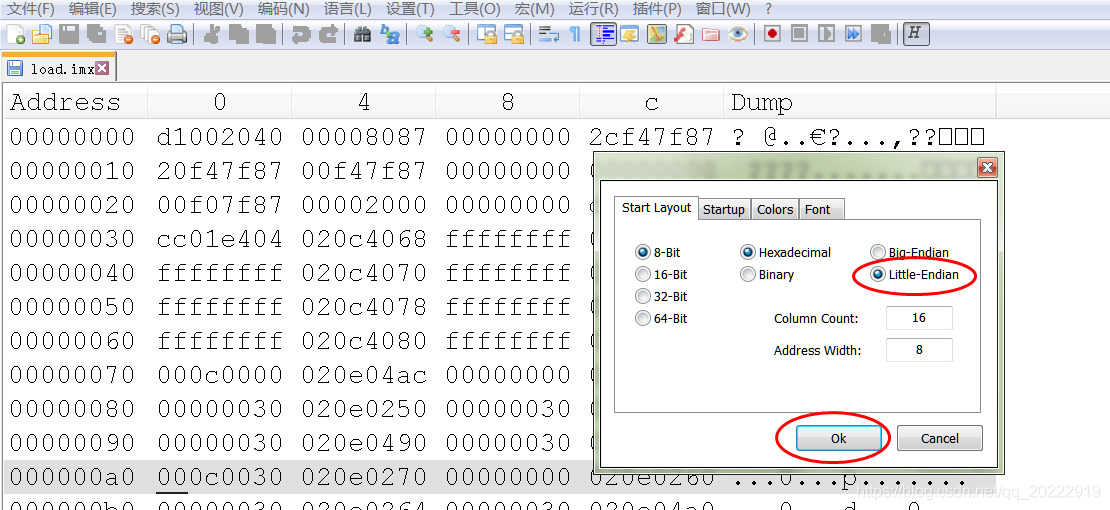Open the 编辑(E) menu

(x=93, y=9)
